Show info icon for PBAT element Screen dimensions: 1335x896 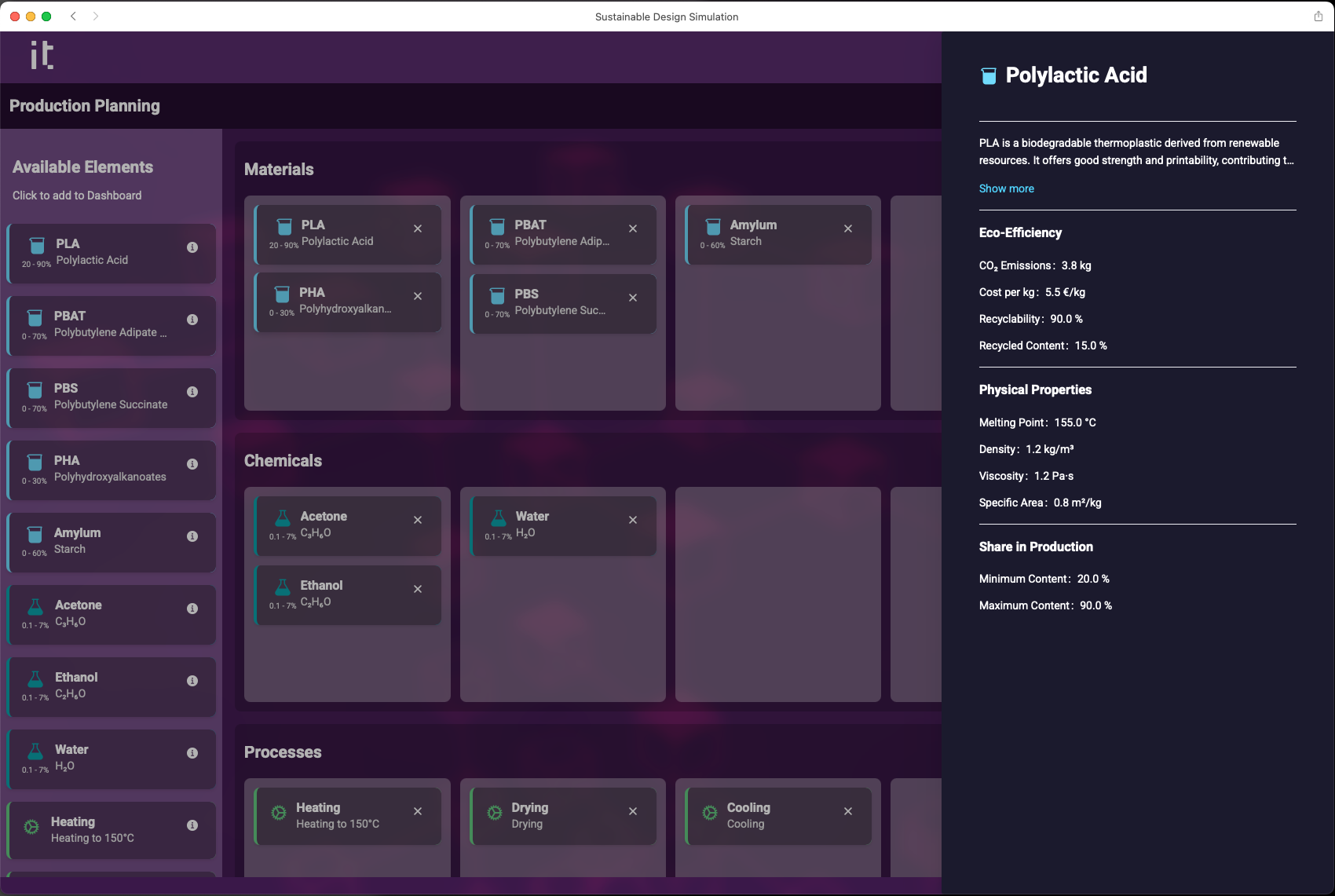tap(192, 320)
